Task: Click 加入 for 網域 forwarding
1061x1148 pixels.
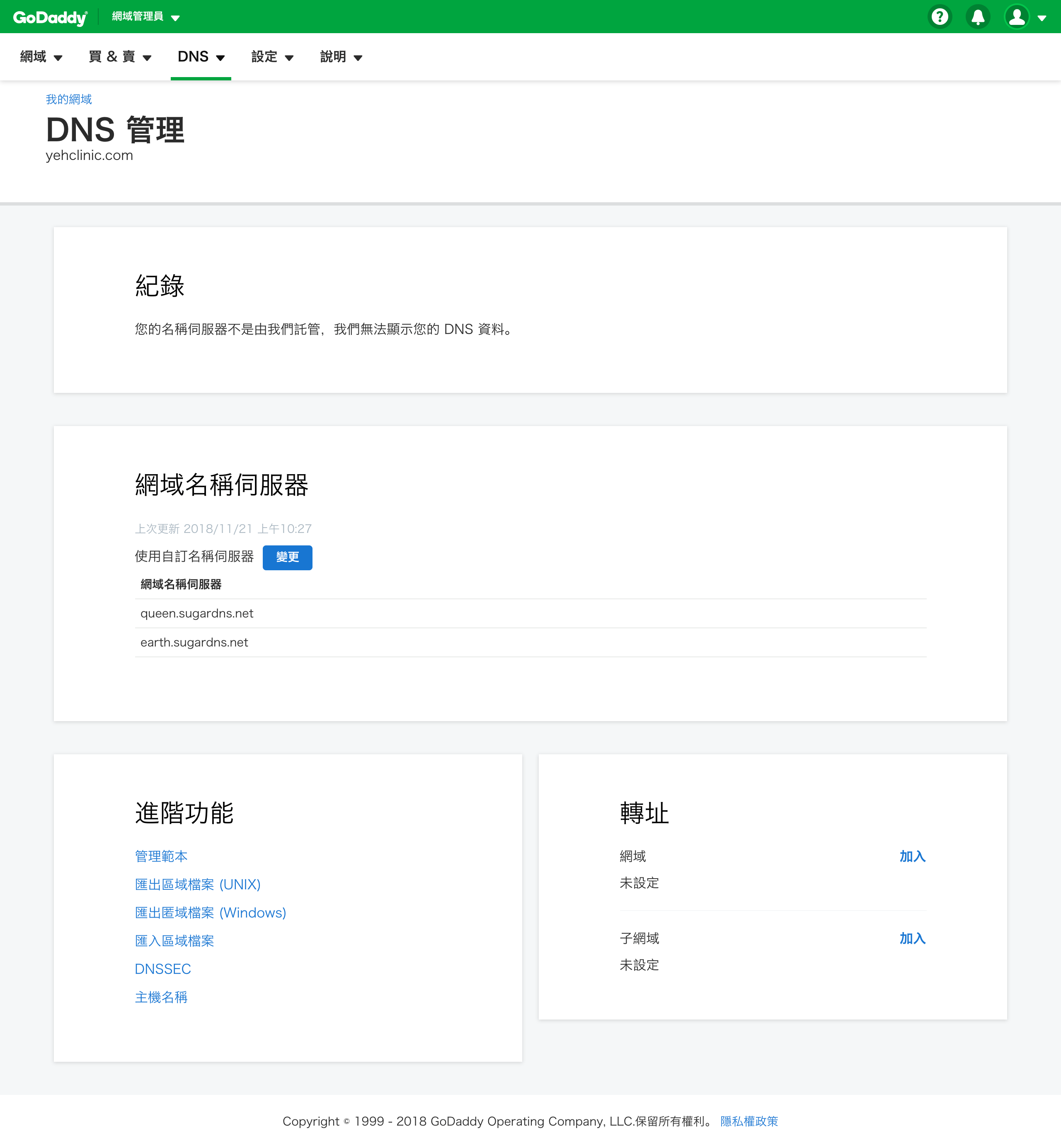Action: tap(912, 856)
